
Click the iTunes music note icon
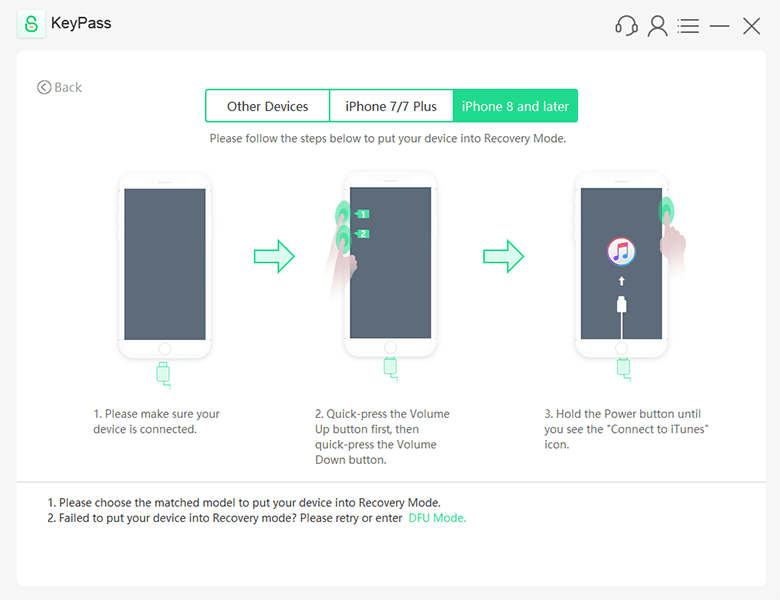622,251
